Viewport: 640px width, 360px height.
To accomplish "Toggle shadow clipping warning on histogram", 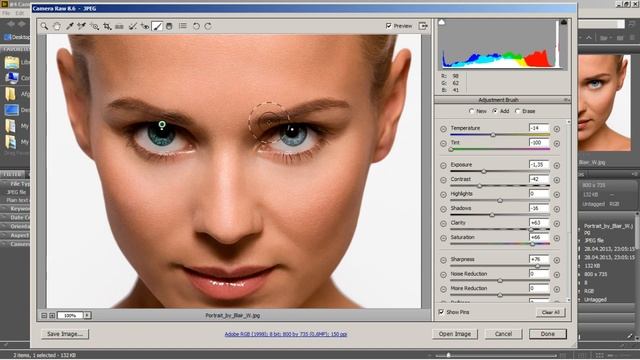I will pyautogui.click(x=442, y=22).
